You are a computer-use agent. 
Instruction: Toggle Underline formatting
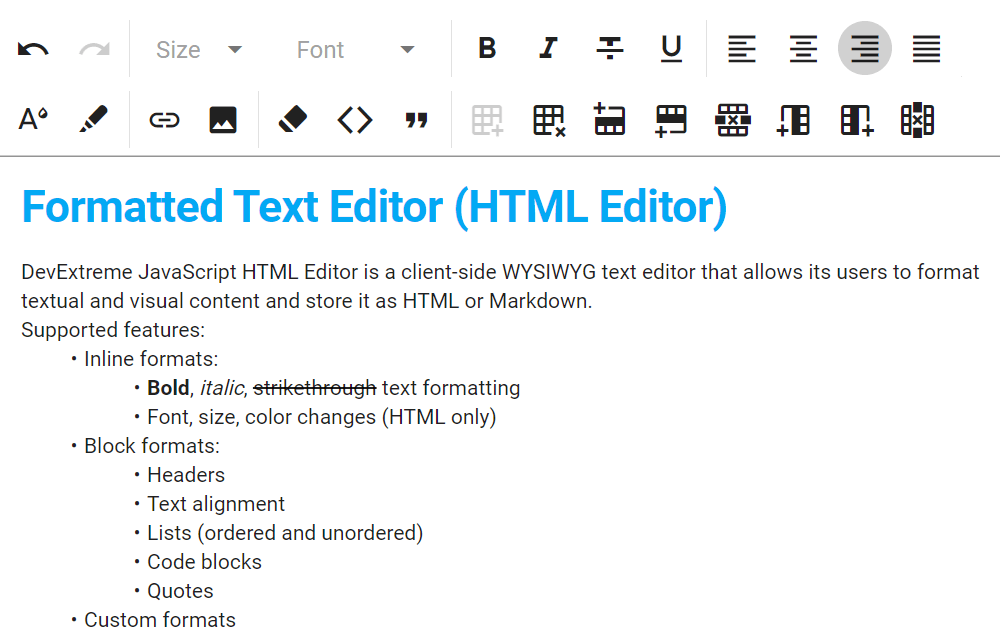pos(671,48)
